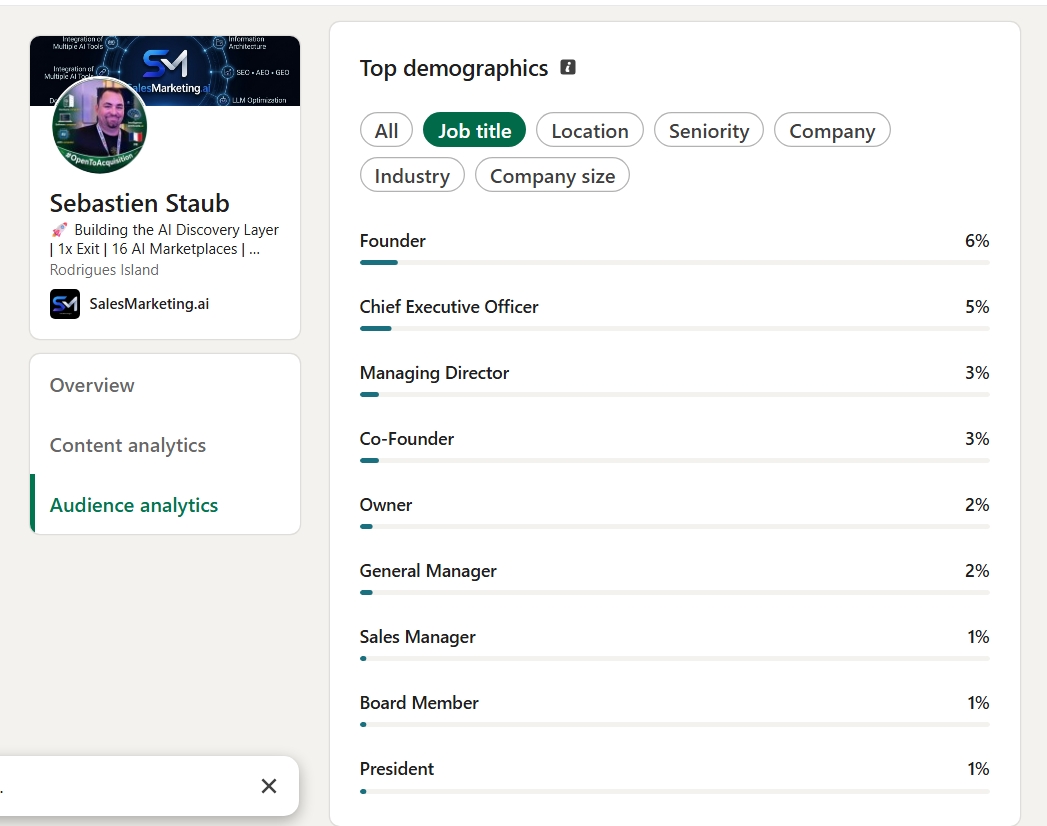Click the Board Member label
Viewport: 1047px width, 826px height.
[419, 702]
